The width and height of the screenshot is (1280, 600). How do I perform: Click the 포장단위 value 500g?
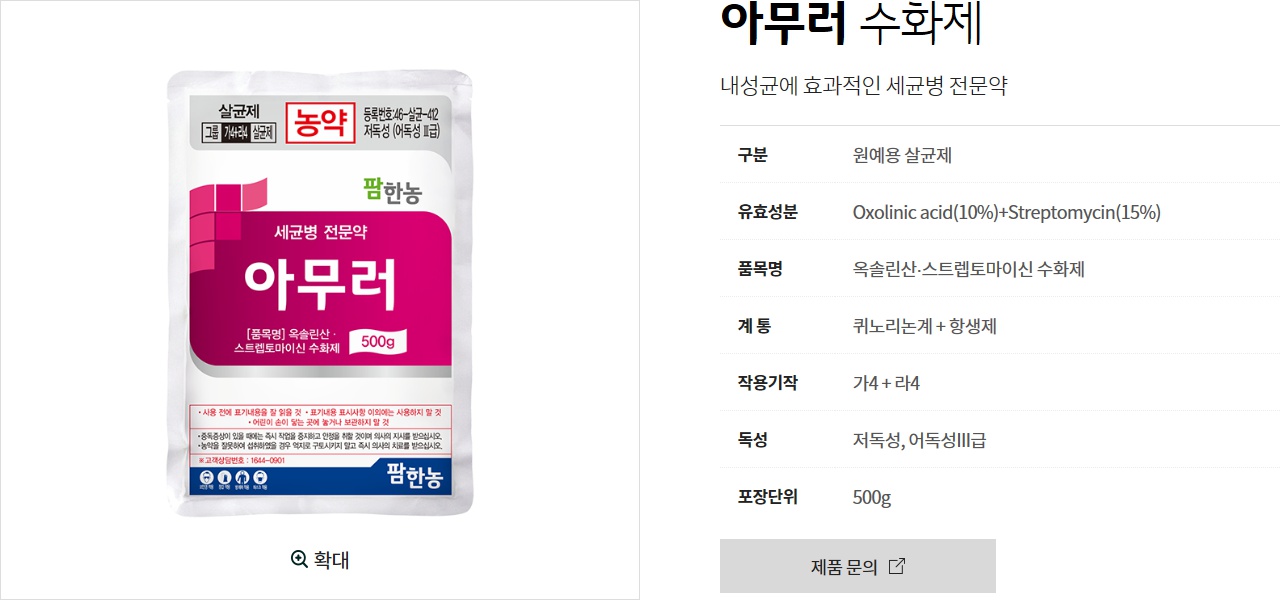(871, 497)
